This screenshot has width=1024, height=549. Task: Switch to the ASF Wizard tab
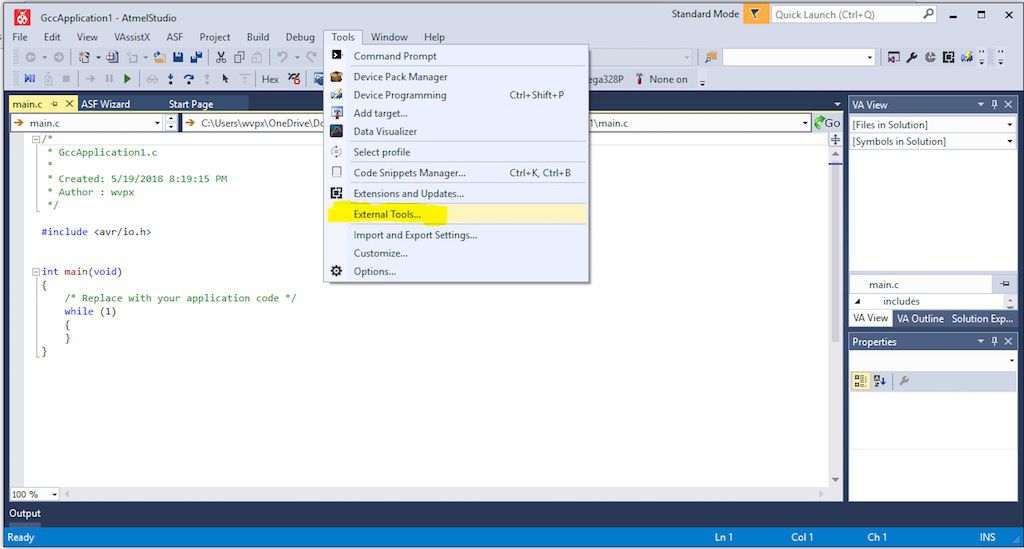click(x=105, y=104)
